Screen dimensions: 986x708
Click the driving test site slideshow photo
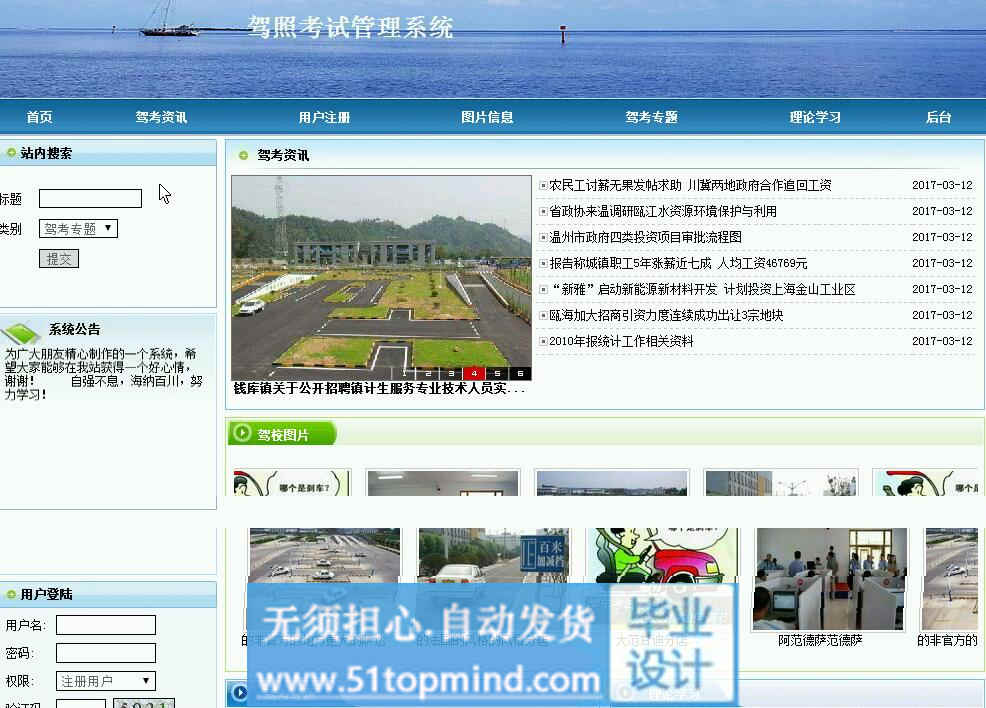tap(381, 277)
